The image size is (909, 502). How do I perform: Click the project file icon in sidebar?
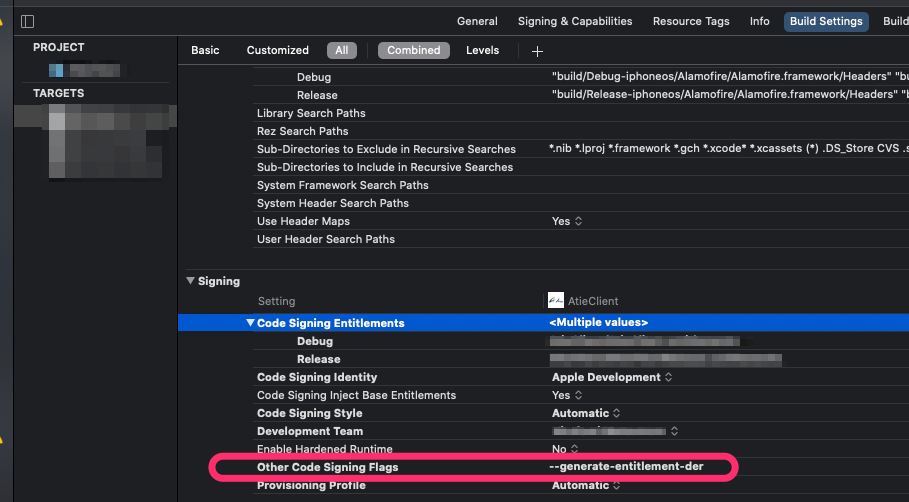tap(57, 70)
